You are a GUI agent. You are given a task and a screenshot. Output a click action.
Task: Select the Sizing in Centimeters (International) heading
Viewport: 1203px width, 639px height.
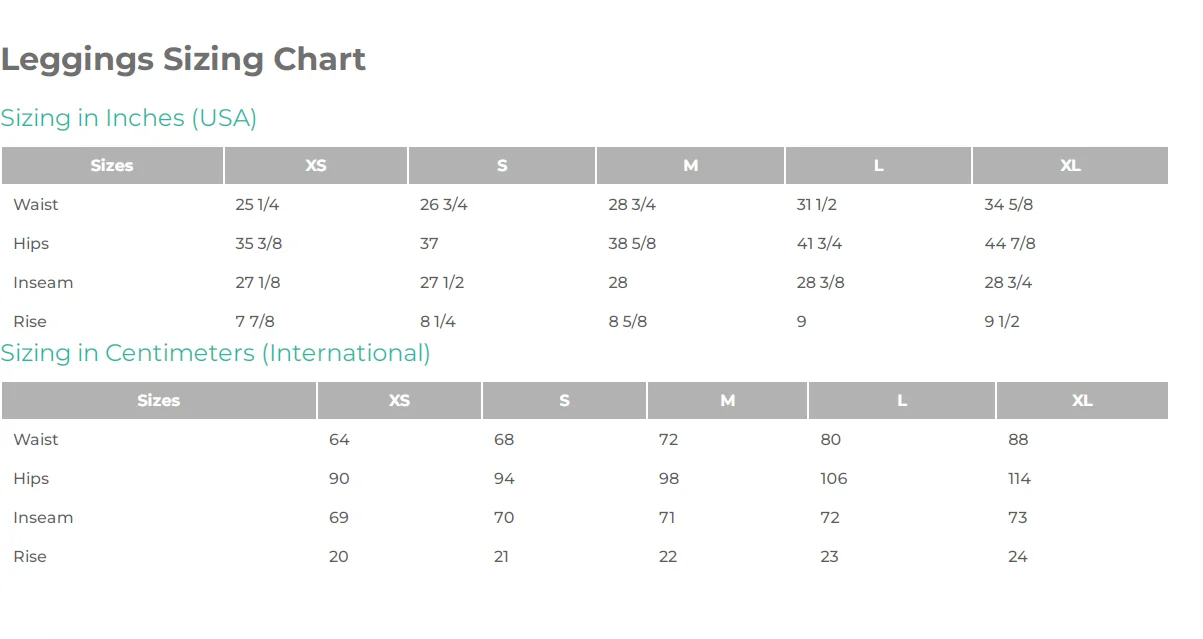point(215,353)
